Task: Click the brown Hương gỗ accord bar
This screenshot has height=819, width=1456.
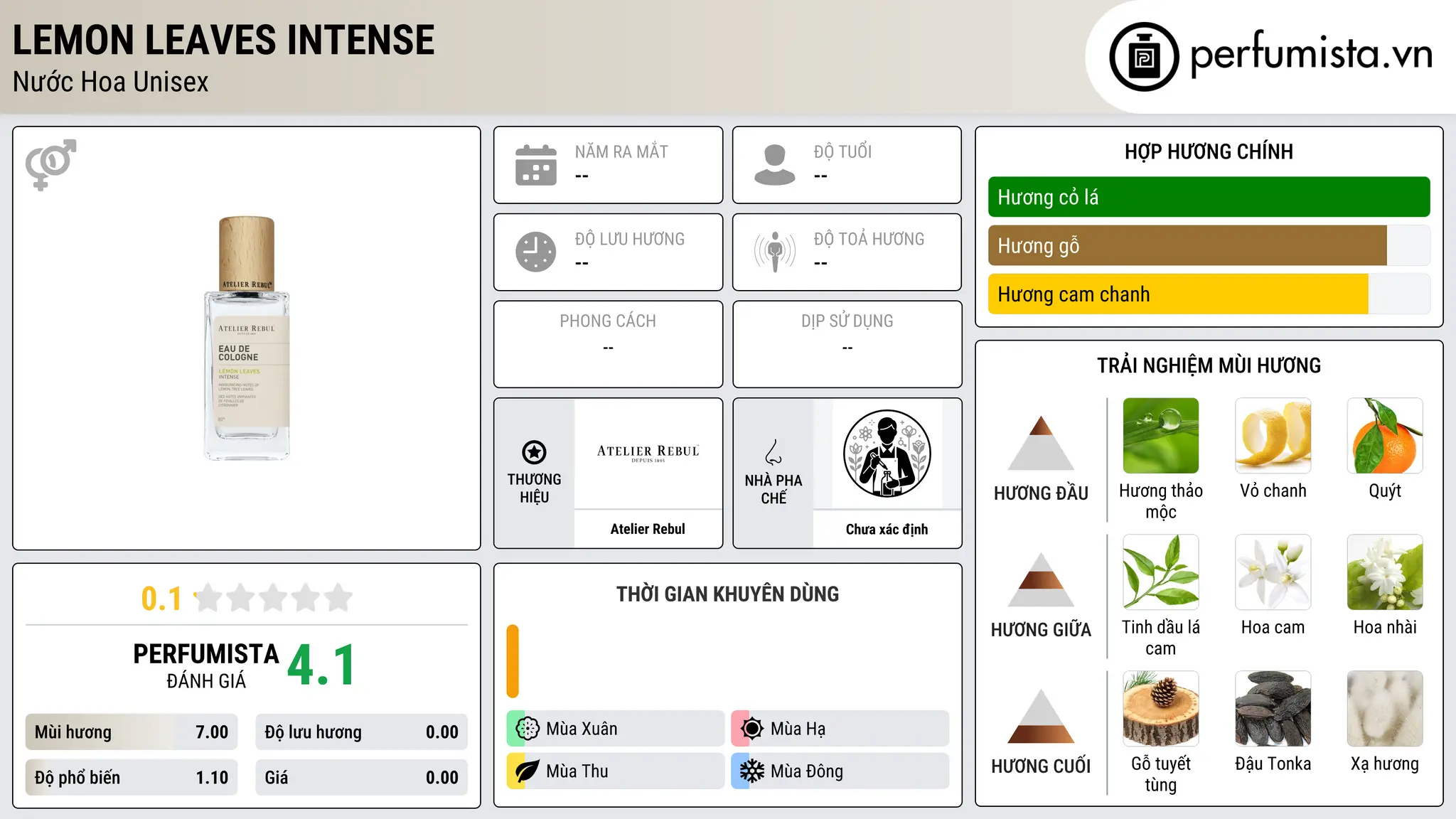Action: click(x=1187, y=246)
